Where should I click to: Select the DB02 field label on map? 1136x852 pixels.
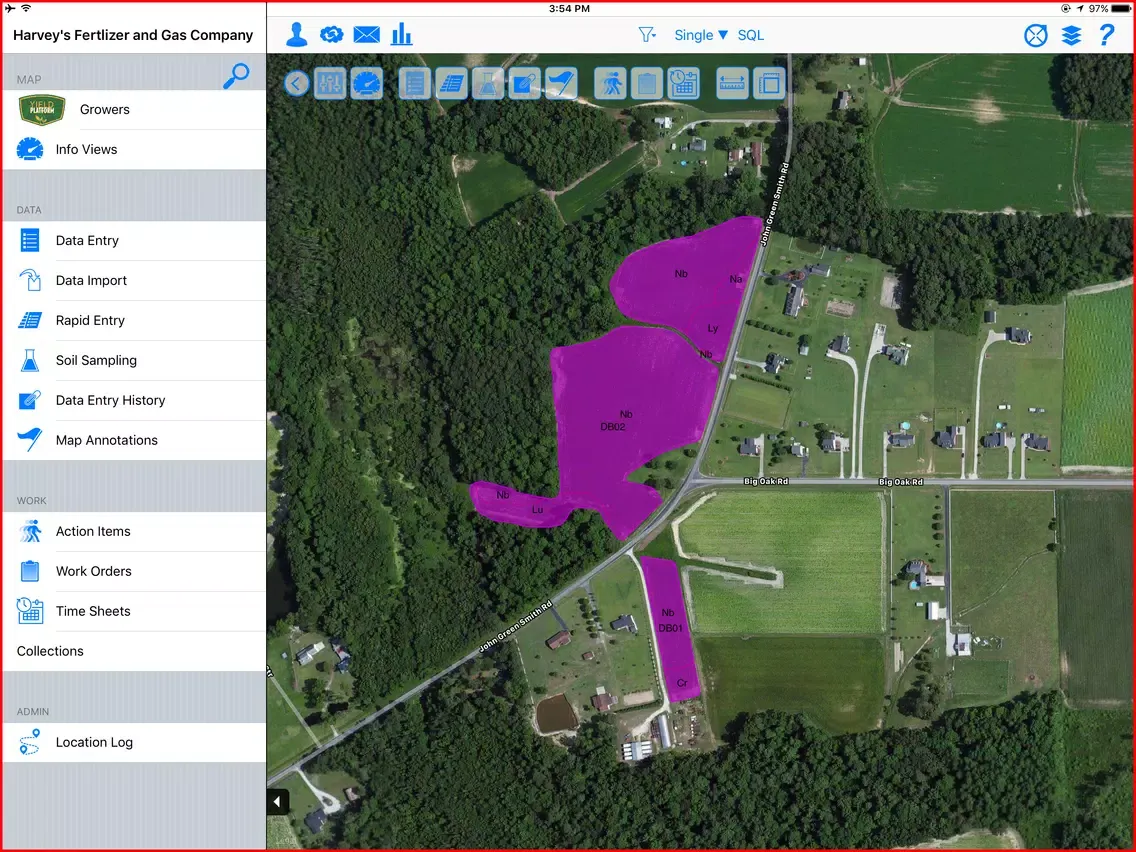613,427
